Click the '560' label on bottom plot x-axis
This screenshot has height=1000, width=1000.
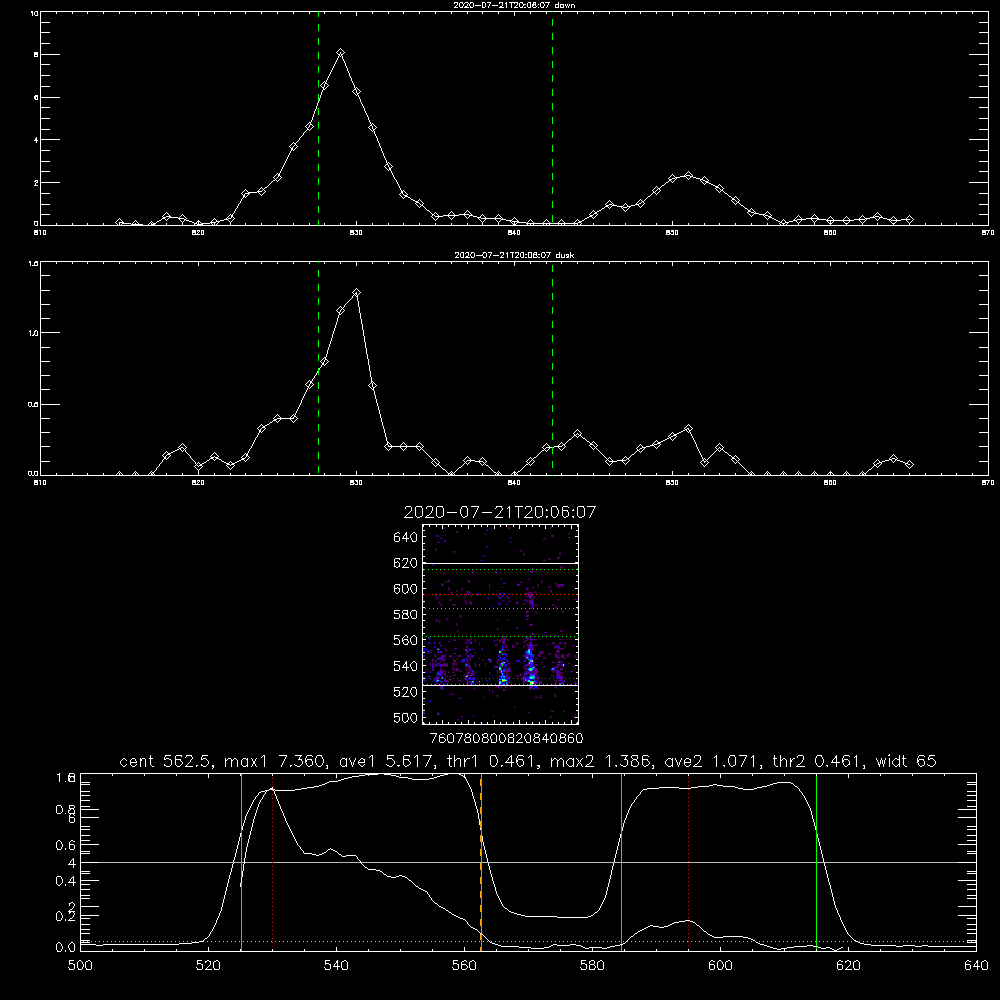click(x=464, y=966)
